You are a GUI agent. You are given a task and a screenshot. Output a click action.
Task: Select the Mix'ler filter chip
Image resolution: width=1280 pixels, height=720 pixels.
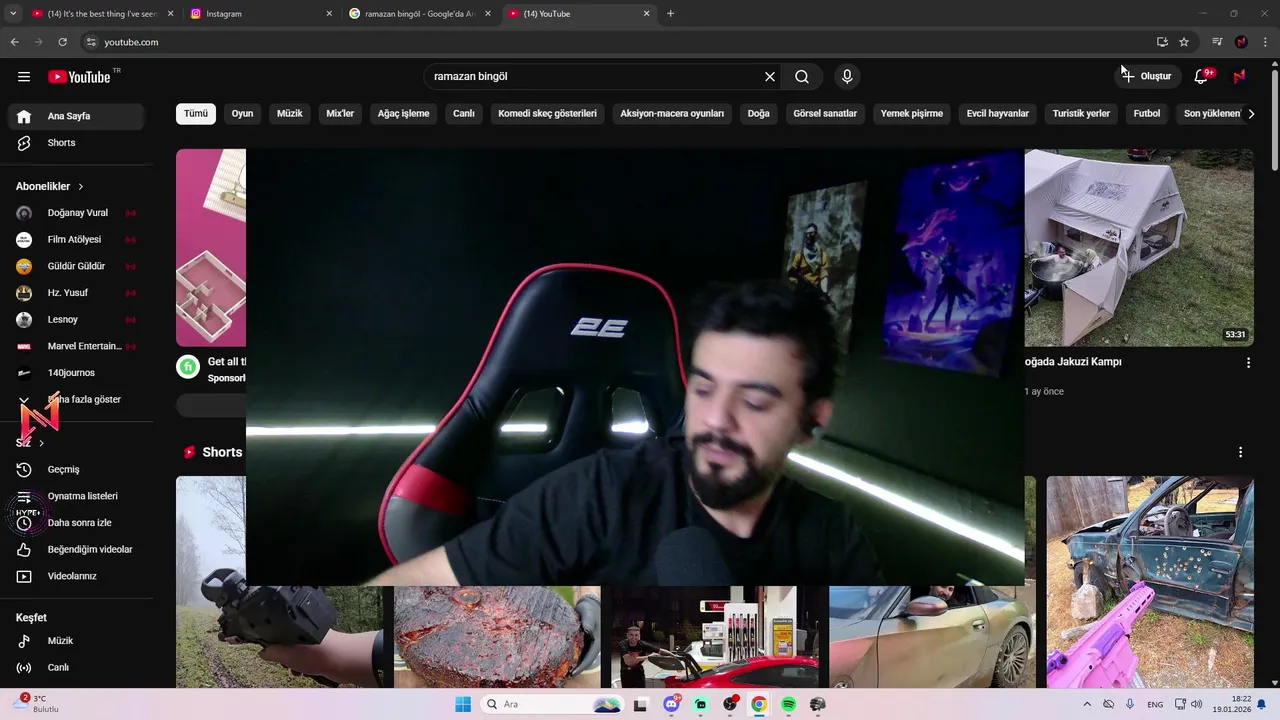[x=340, y=114]
